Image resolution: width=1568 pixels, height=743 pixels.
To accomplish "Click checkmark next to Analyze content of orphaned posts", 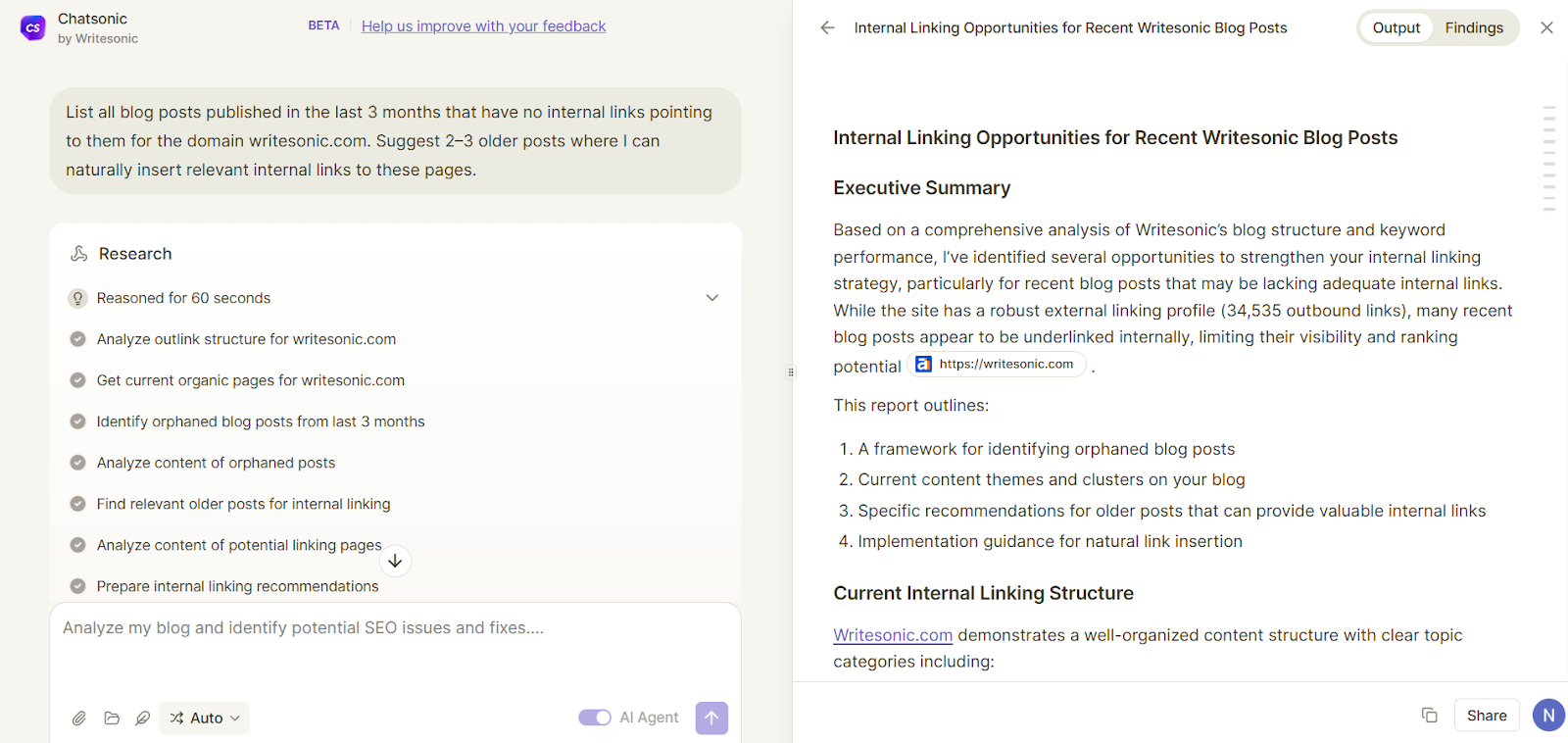I will (77, 463).
